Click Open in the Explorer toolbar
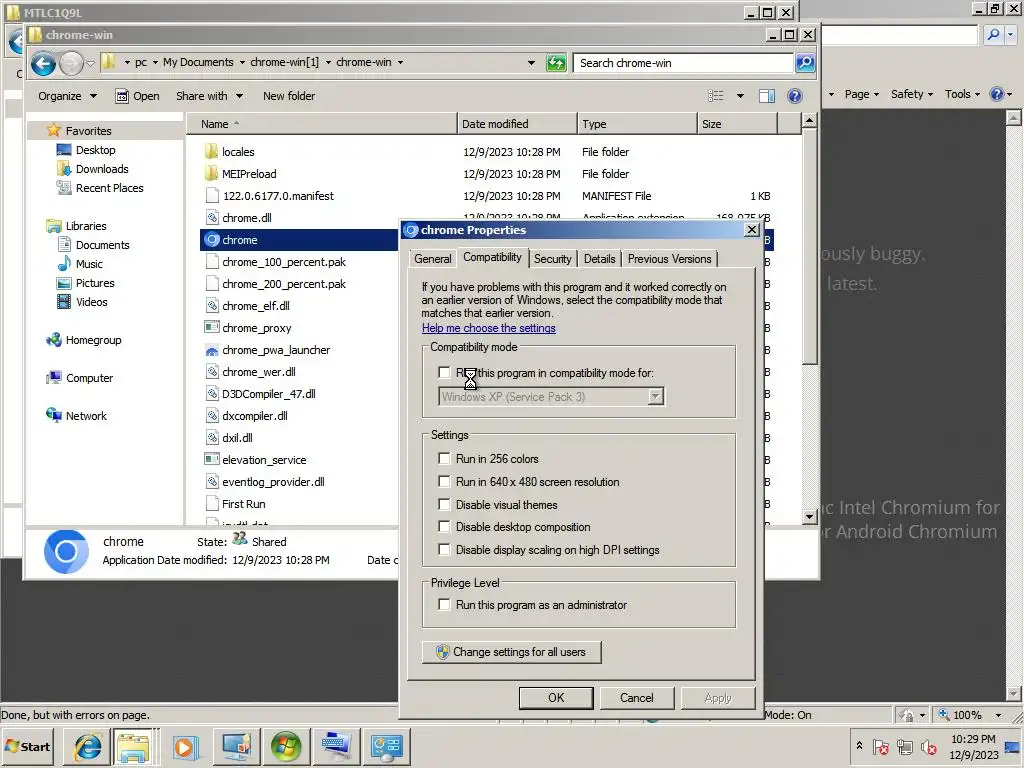 tap(137, 96)
